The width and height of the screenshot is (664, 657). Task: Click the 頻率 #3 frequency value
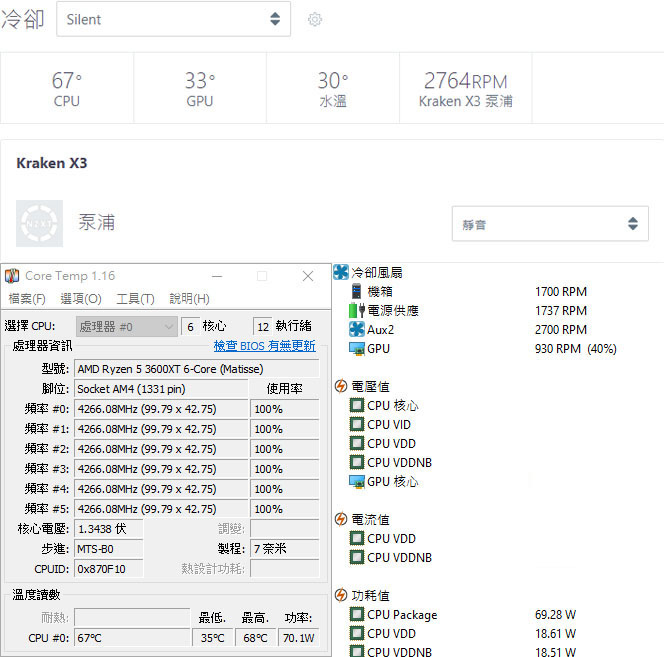click(x=161, y=469)
